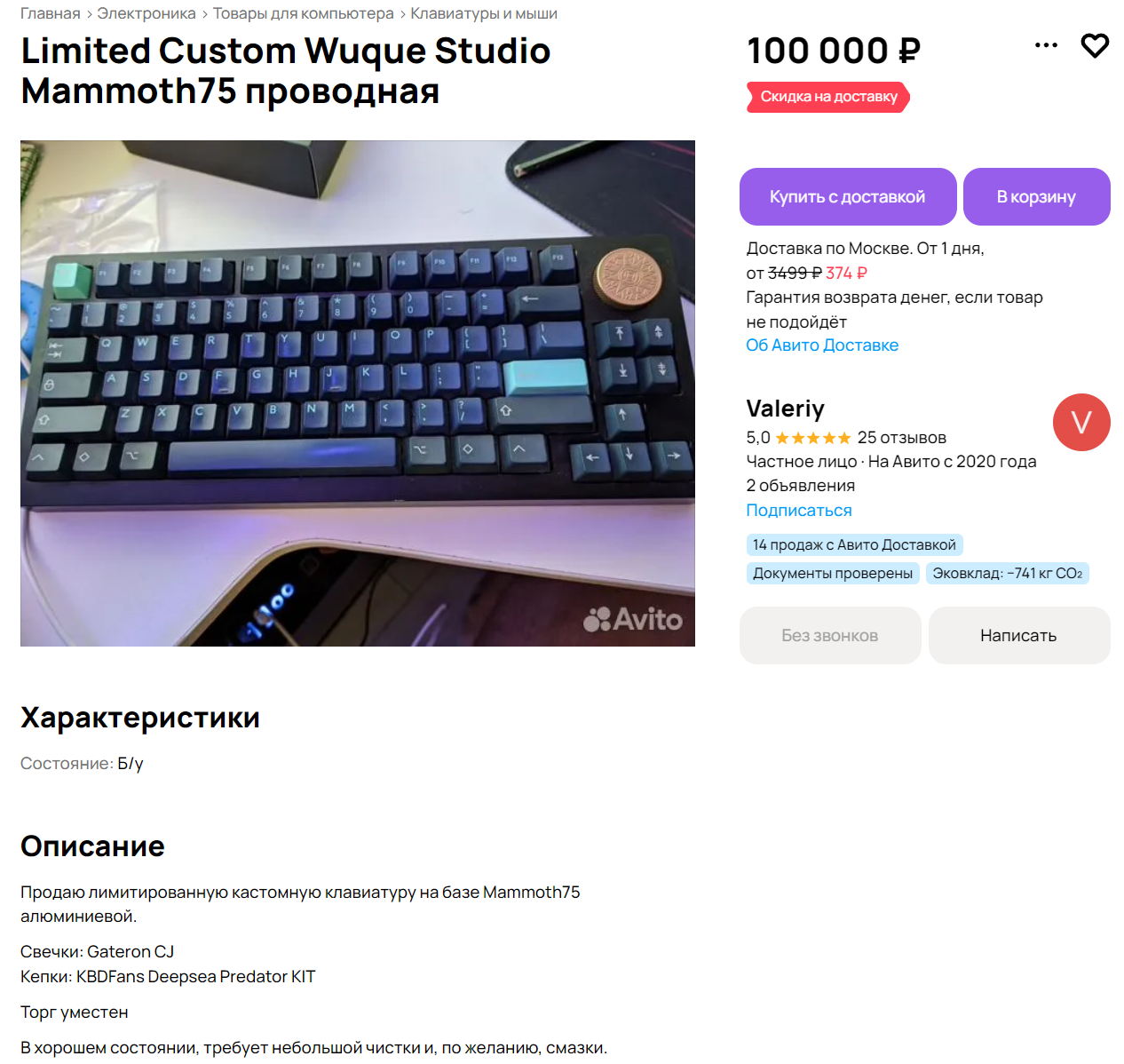1124x1064 pixels.
Task: View seller's '25 отзывов' reviews
Action: click(902, 438)
